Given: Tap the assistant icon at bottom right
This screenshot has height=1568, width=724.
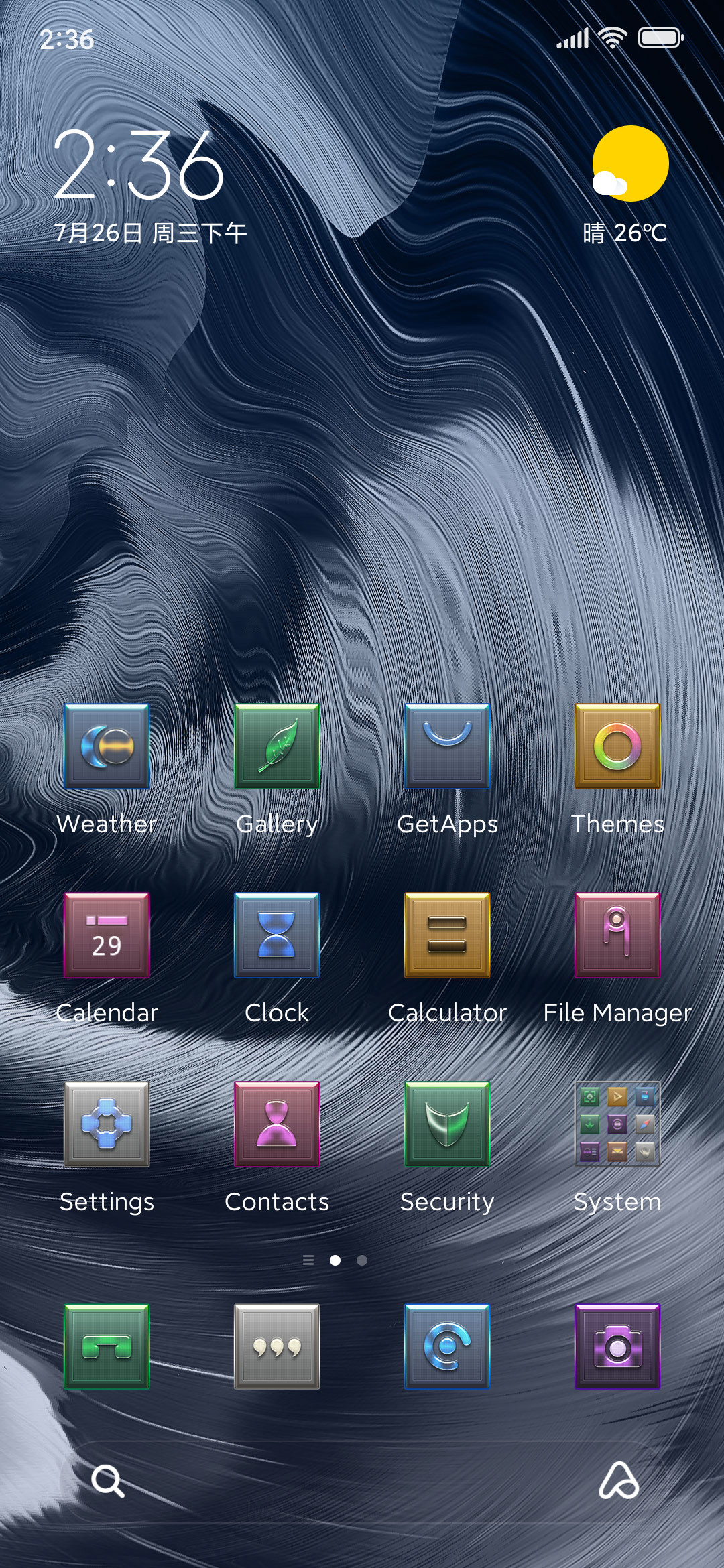Looking at the screenshot, I should (x=618, y=1480).
